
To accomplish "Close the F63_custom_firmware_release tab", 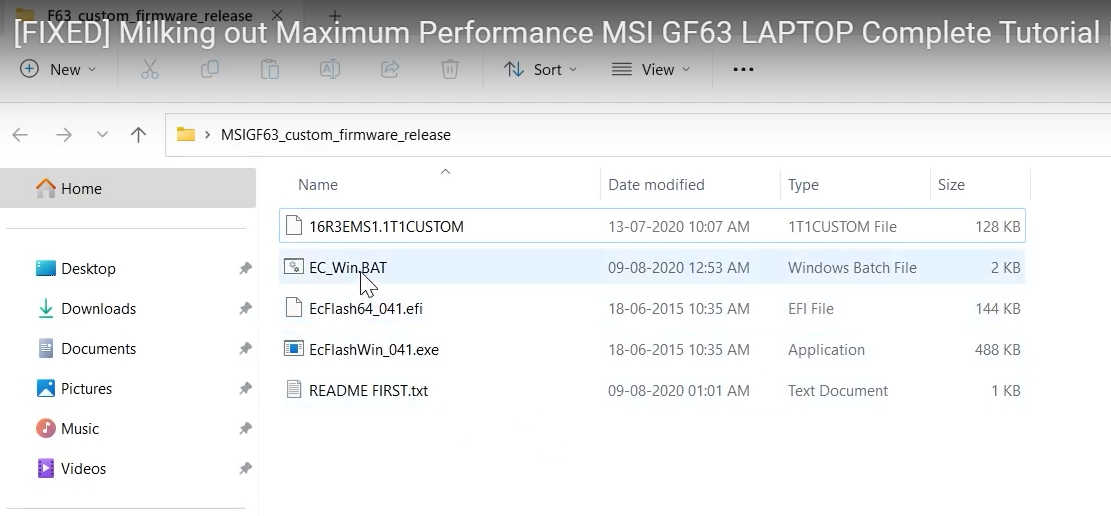I will 278,15.
